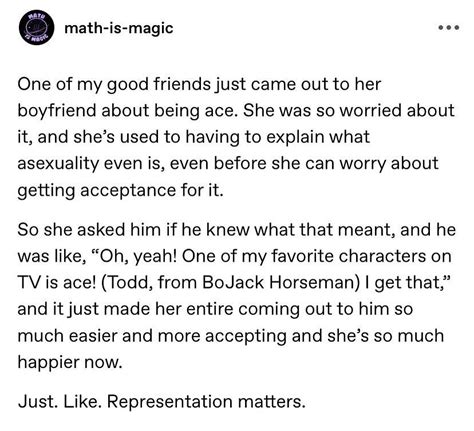Open the math-is-magic avatar icon

tap(37, 28)
